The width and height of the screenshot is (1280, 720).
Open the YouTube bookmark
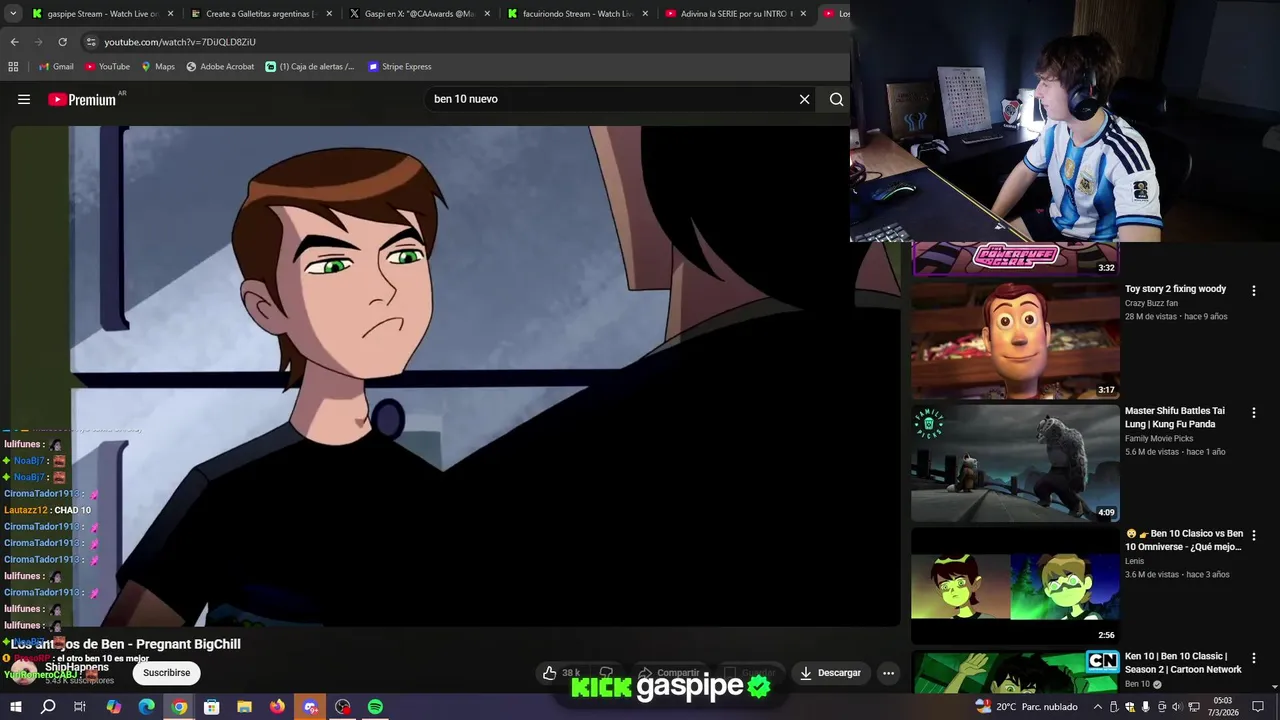pyautogui.click(x=107, y=67)
